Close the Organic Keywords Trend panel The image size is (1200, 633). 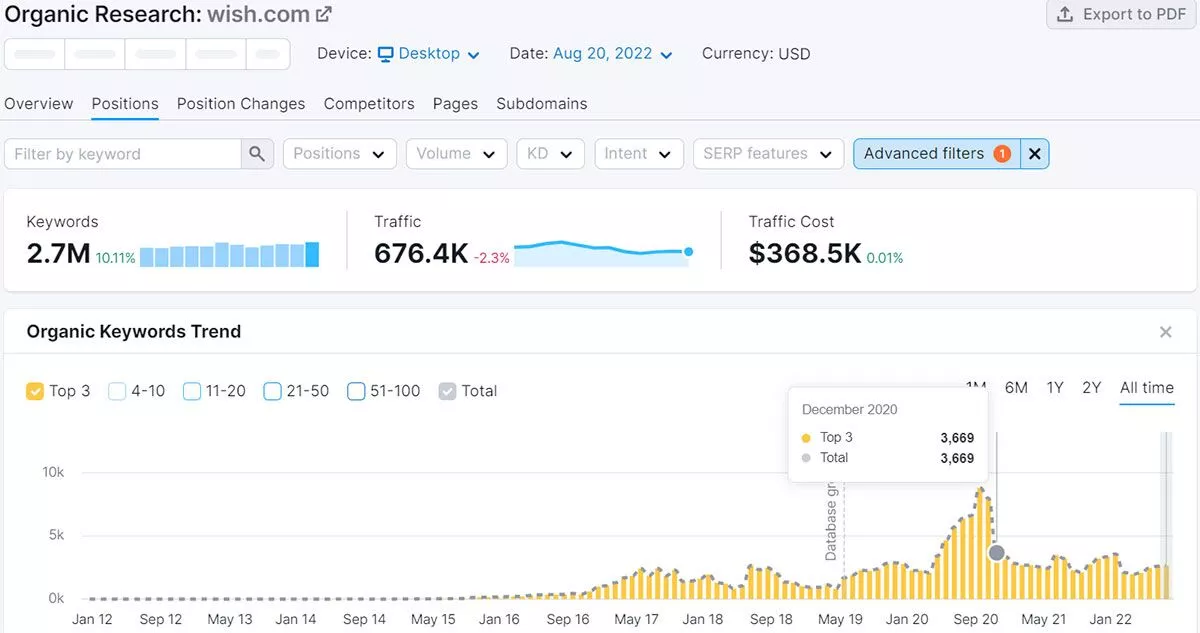(1165, 331)
